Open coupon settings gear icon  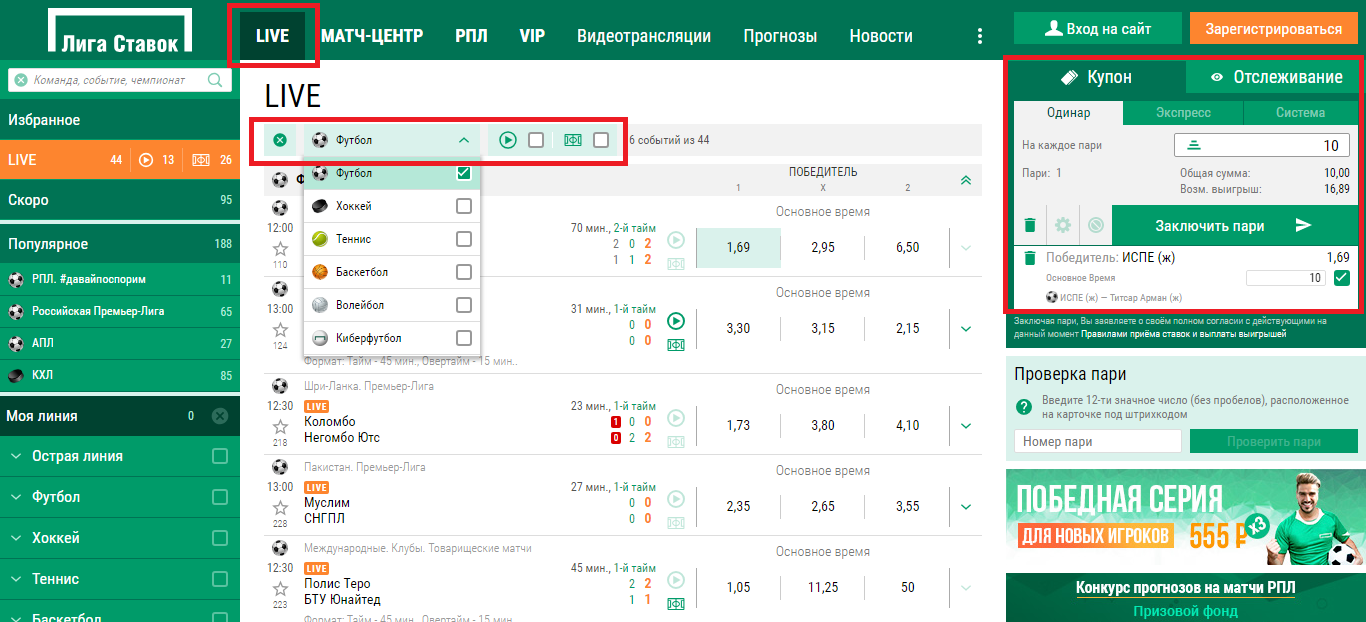1062,226
